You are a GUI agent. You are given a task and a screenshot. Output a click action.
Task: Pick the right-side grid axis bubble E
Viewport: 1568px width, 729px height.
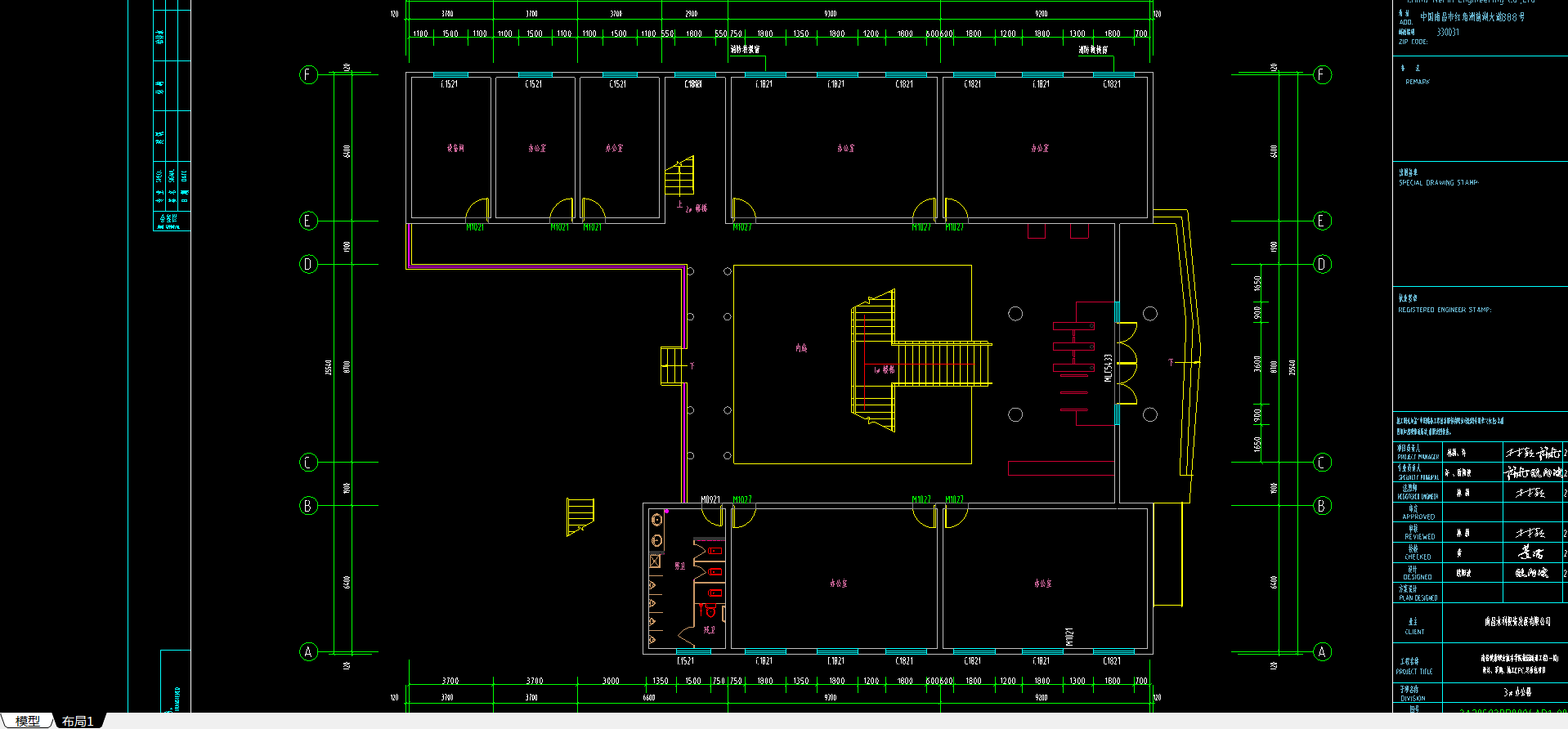point(1323,221)
